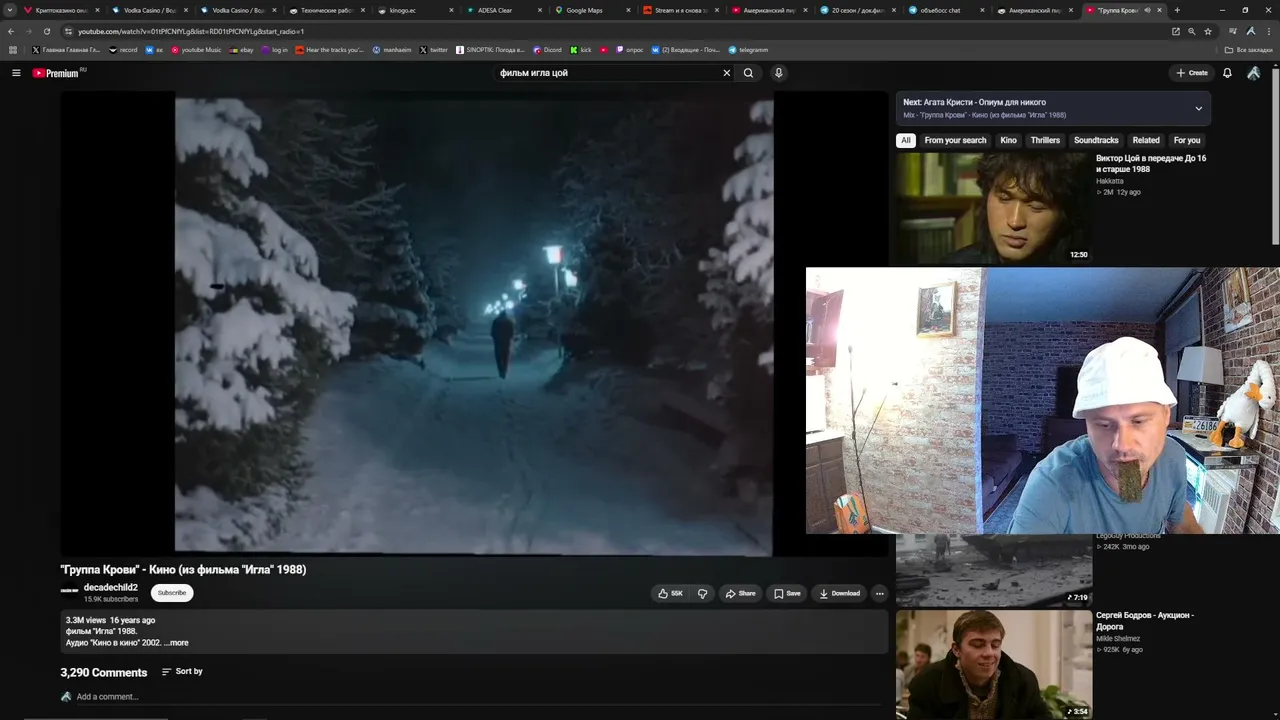Viewport: 1280px width, 720px height.
Task: Open YouTube notifications bell
Action: [x=1227, y=73]
